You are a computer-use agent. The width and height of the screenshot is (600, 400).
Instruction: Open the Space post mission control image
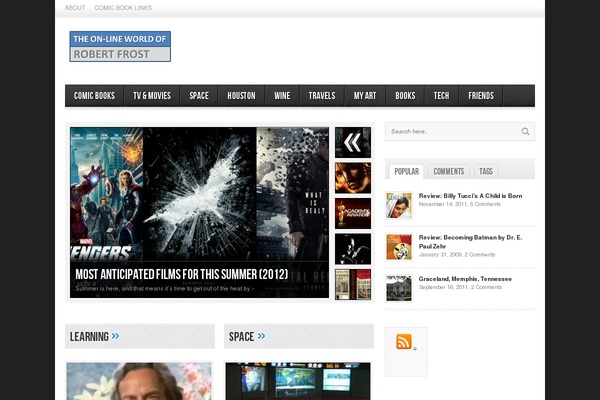coord(298,381)
